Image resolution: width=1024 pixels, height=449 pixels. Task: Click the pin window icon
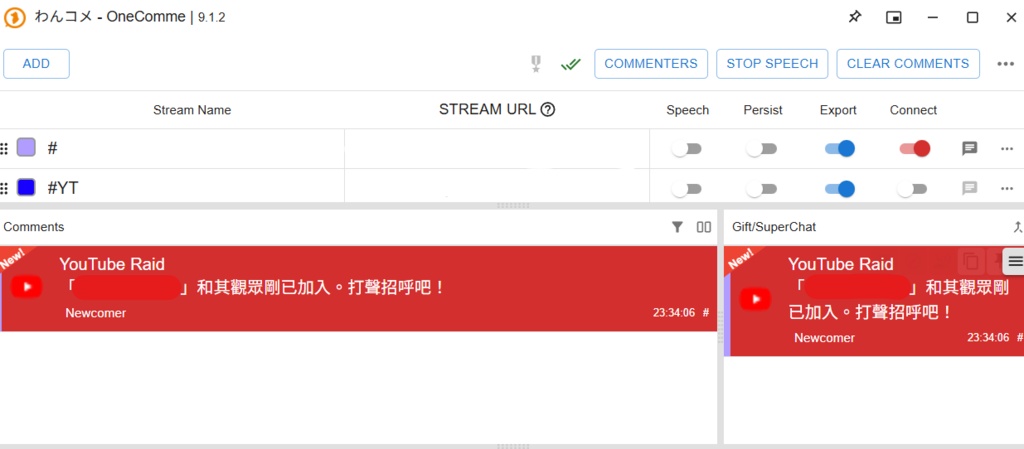point(854,17)
